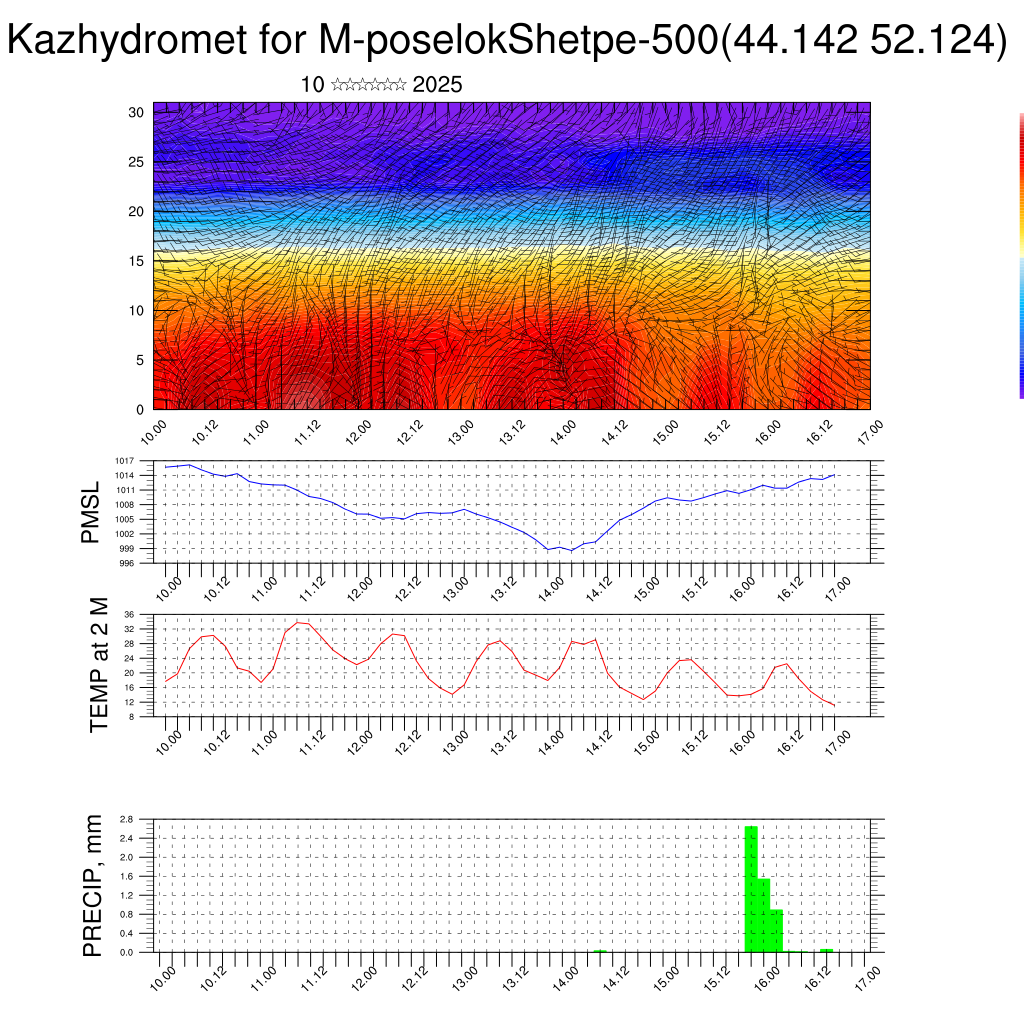Click the 0.0 precipitation tick label

pos(127,953)
